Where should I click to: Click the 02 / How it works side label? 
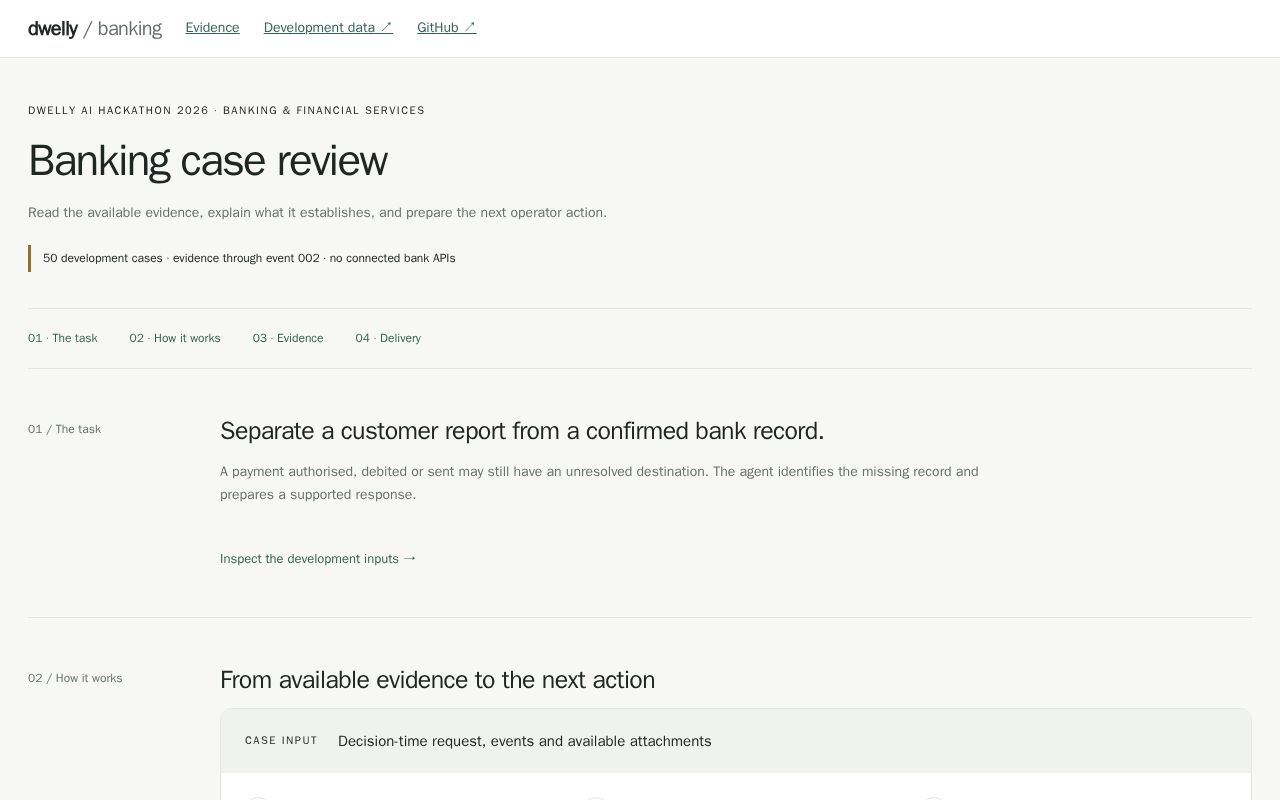[x=75, y=678]
